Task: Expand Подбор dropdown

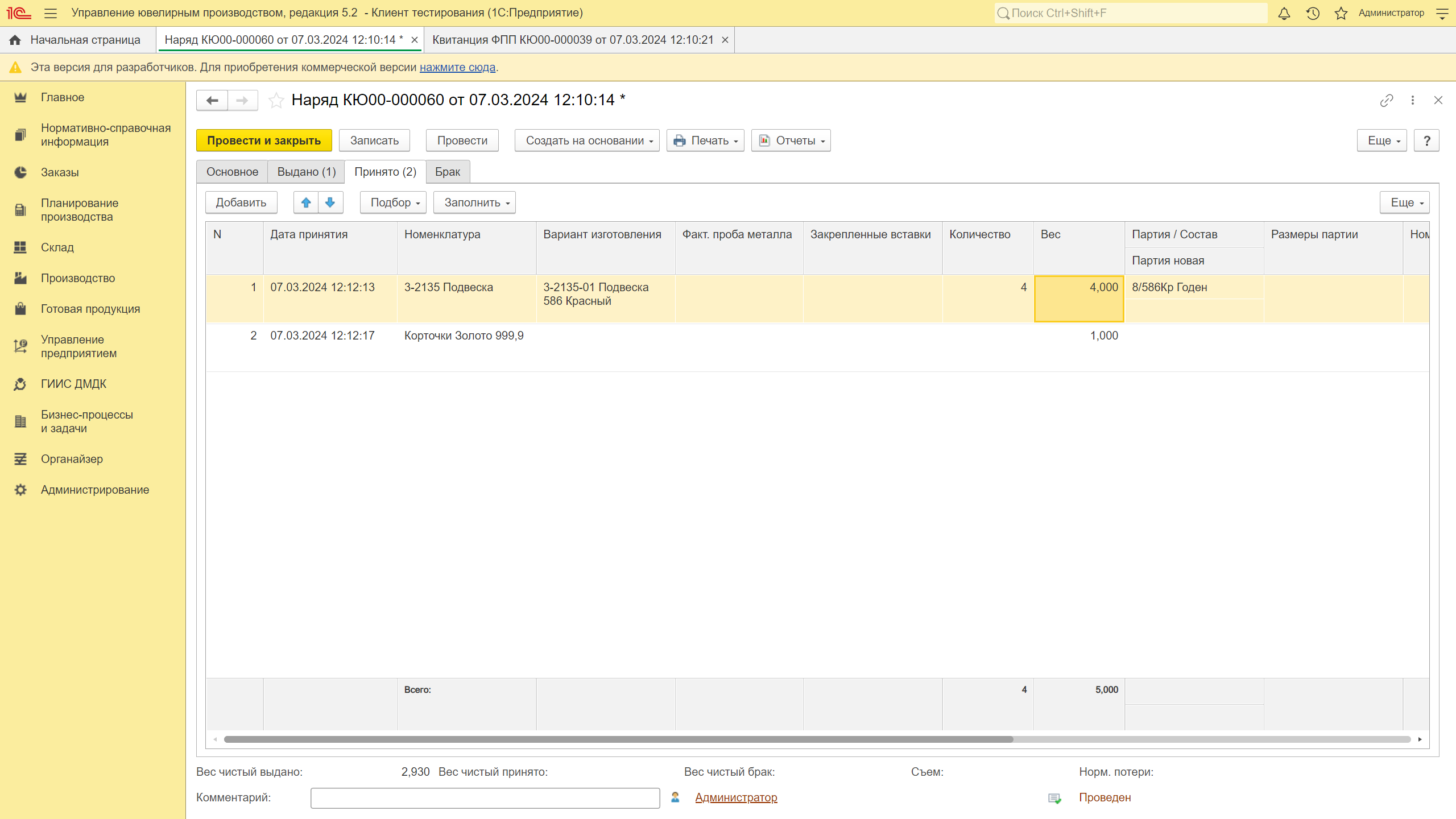Action: click(x=393, y=202)
